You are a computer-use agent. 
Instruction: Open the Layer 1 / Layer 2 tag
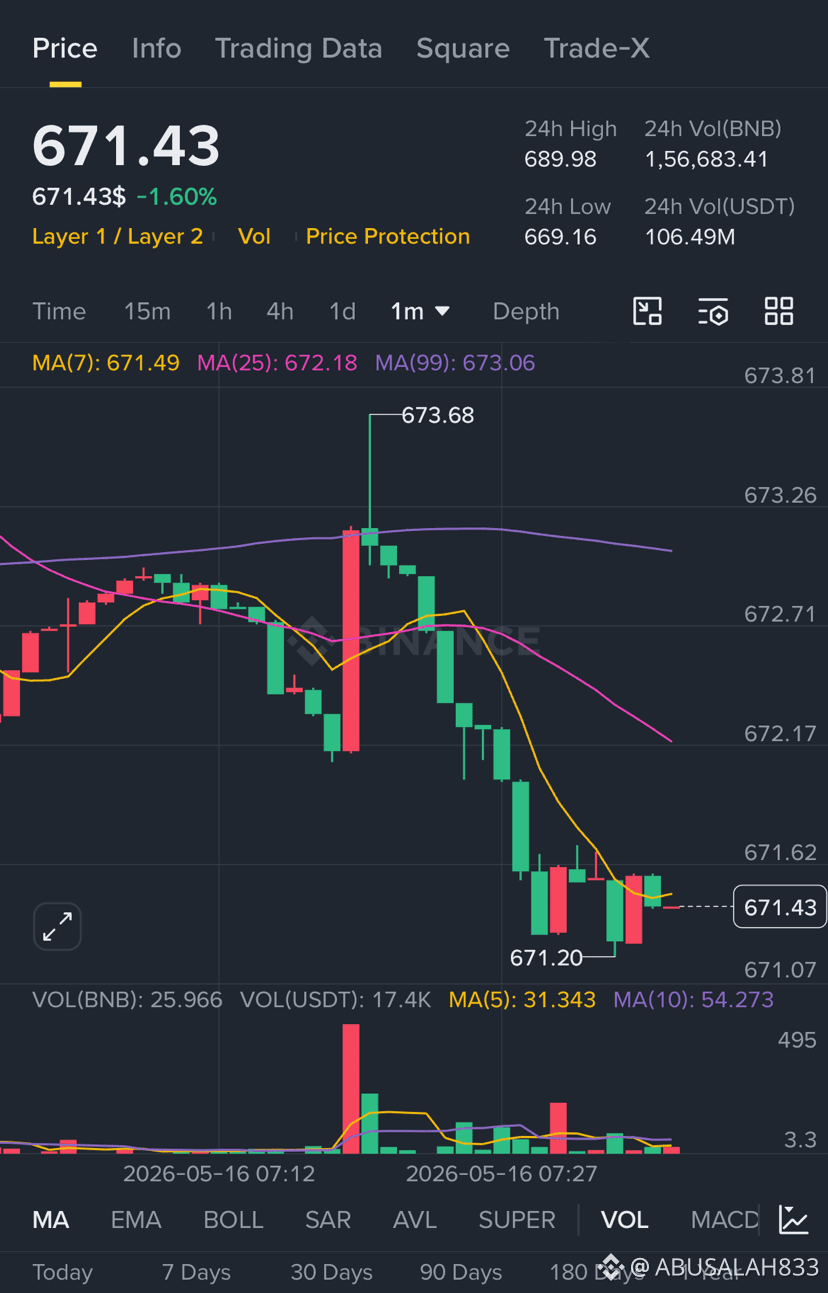pos(118,236)
